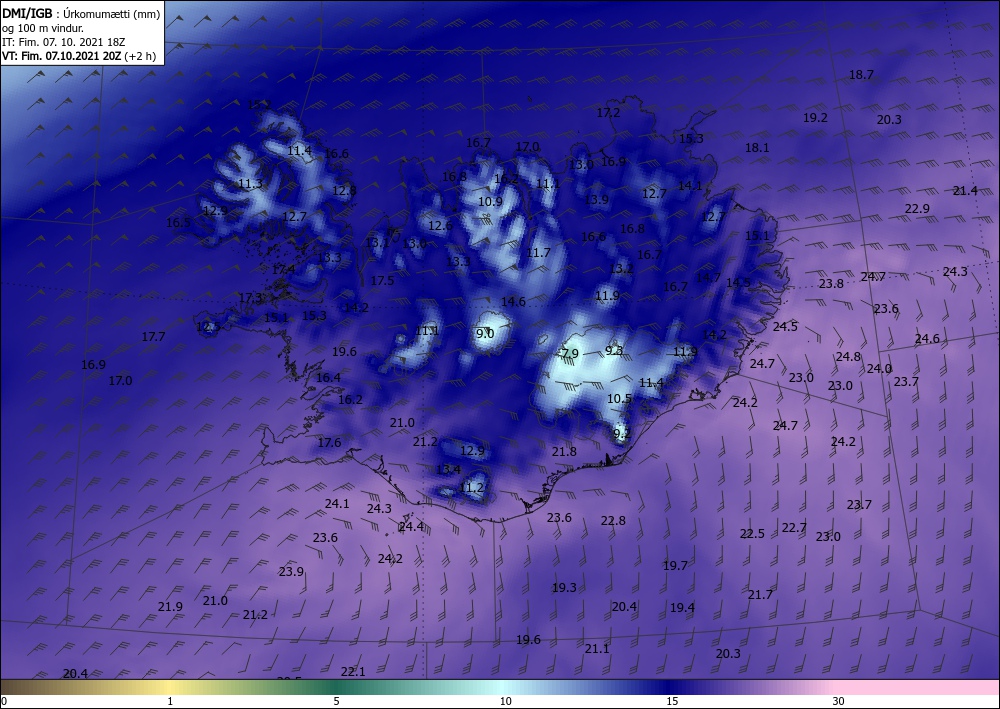This screenshot has width=1000, height=709.
Task: Click the 9.0 value on the bright patch
Action: [485, 333]
